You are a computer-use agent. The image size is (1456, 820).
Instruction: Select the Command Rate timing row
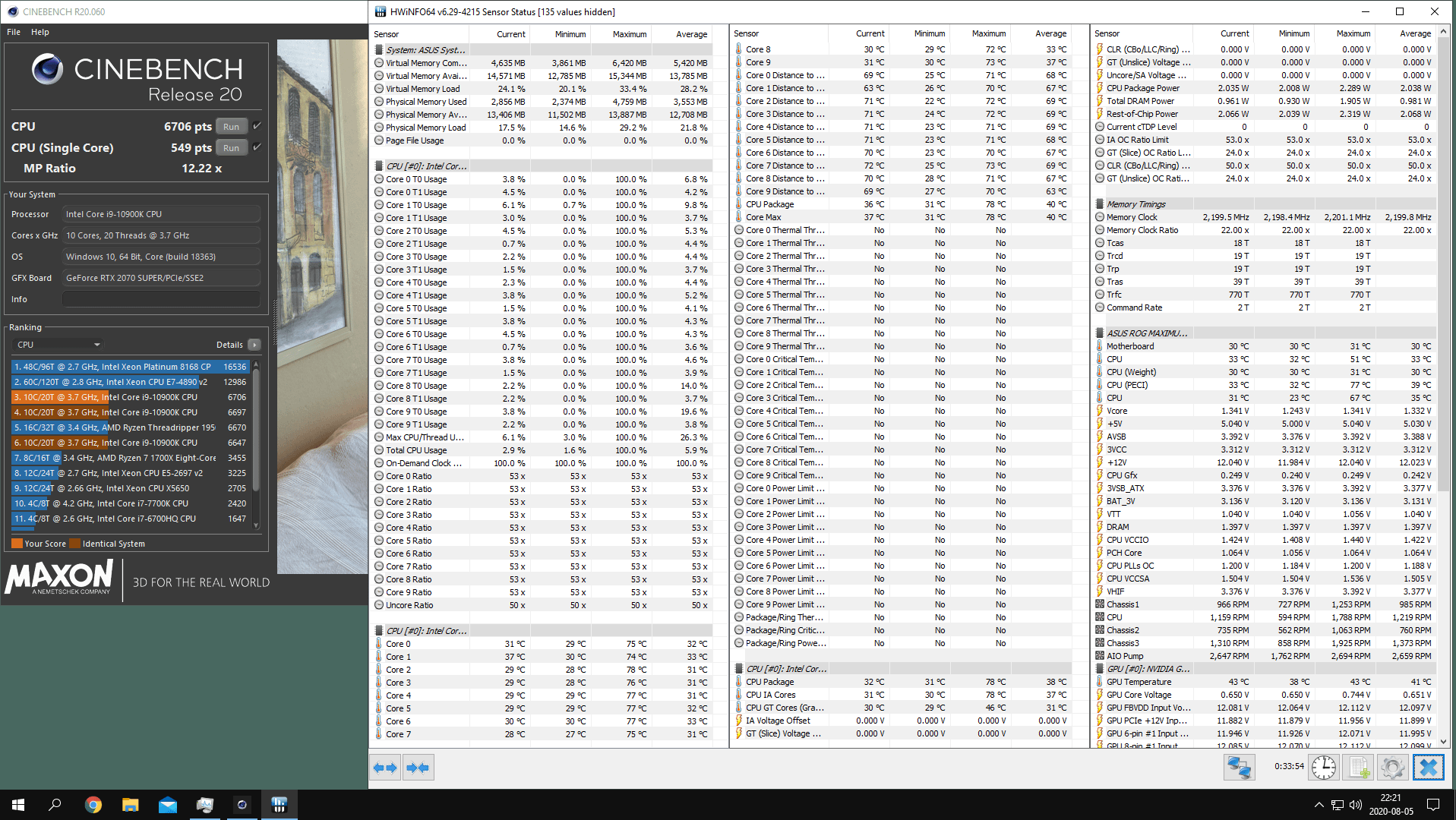coord(1265,307)
